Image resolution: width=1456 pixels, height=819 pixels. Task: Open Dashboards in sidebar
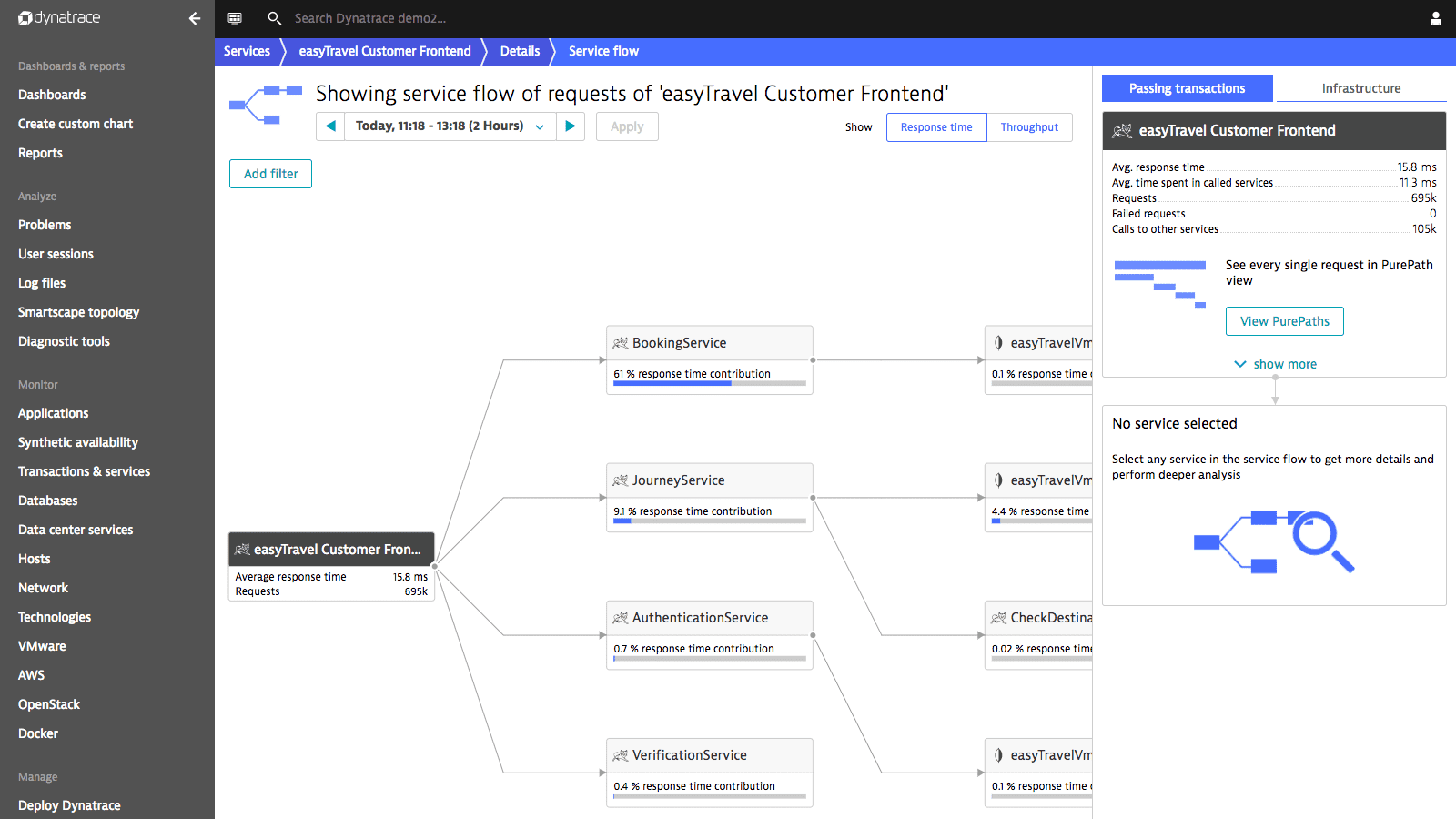click(52, 95)
